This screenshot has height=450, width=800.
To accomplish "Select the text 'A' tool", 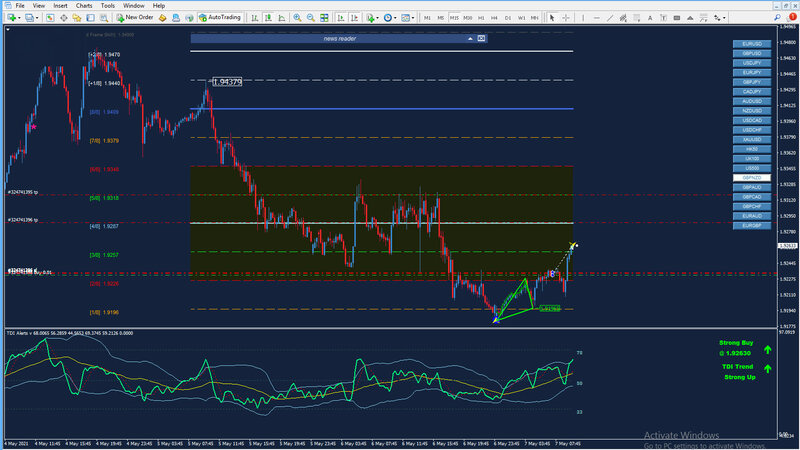I will click(x=649, y=18).
